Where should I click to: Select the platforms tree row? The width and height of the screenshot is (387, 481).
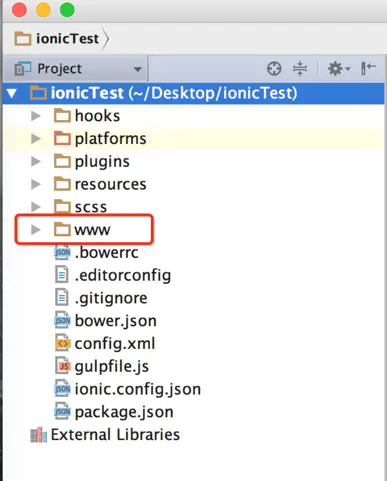(x=193, y=139)
